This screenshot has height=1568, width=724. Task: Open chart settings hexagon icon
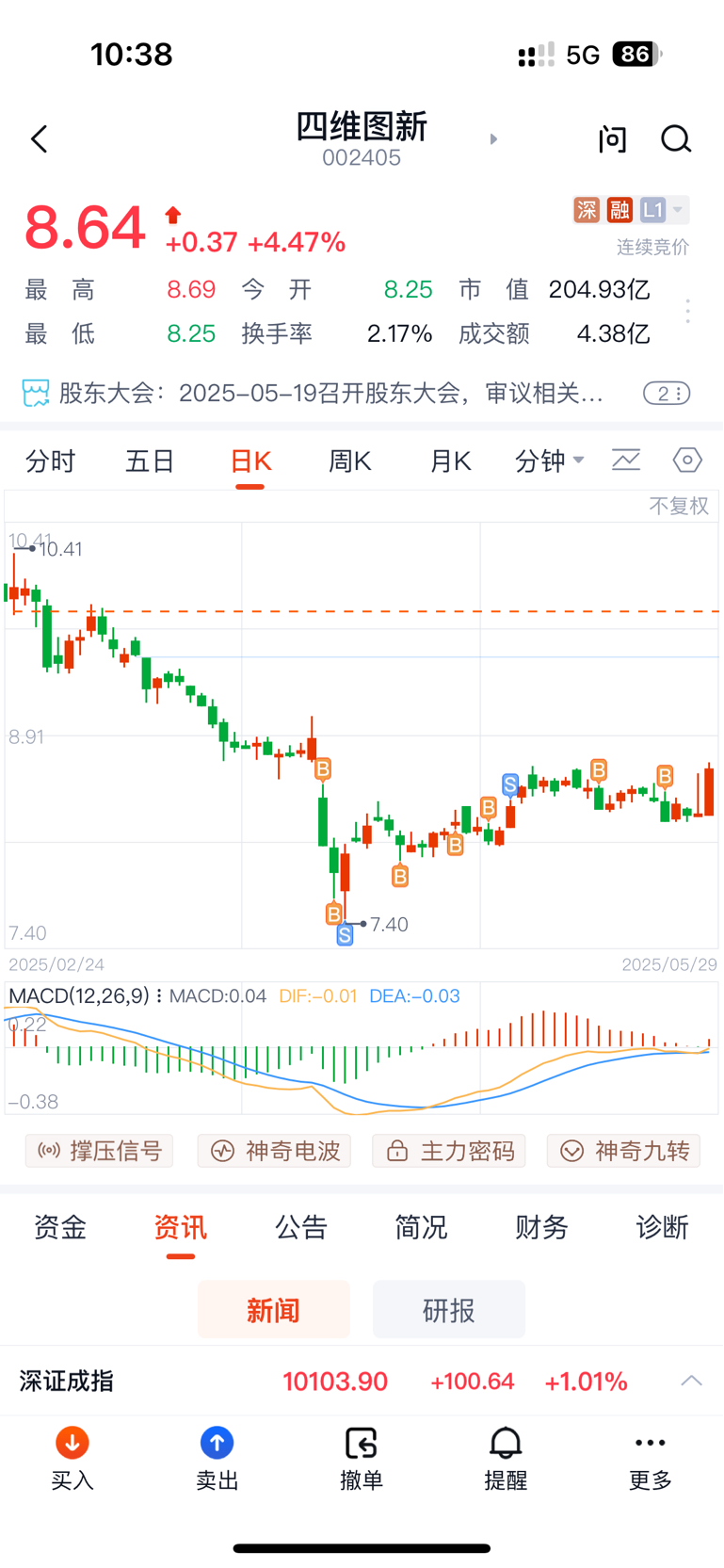click(x=687, y=461)
